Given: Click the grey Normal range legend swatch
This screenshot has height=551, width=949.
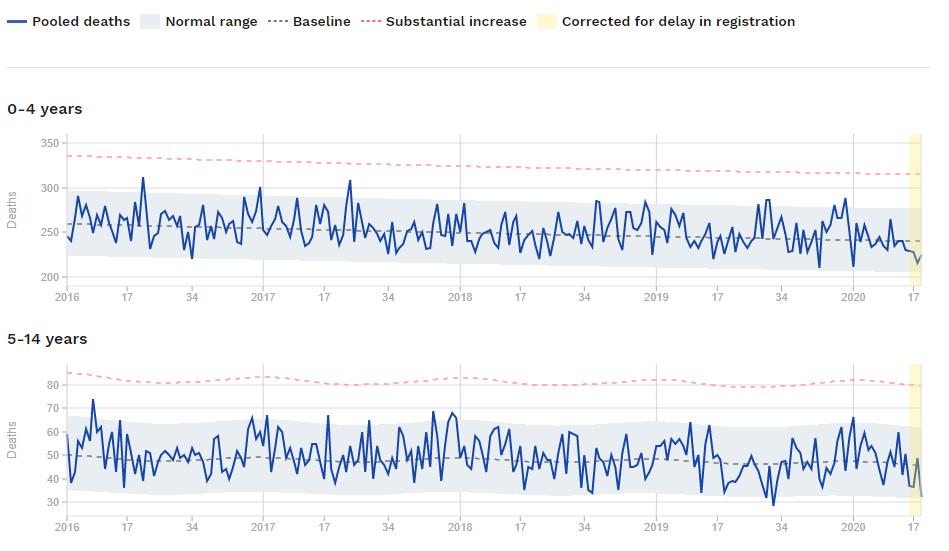Looking at the screenshot, I should (x=149, y=21).
